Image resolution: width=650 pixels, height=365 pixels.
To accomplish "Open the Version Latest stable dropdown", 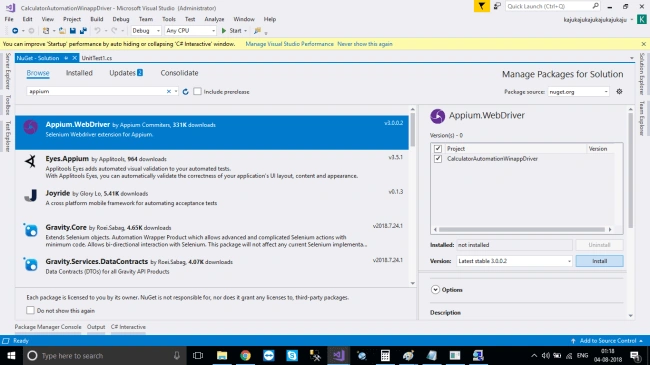I will pyautogui.click(x=514, y=261).
